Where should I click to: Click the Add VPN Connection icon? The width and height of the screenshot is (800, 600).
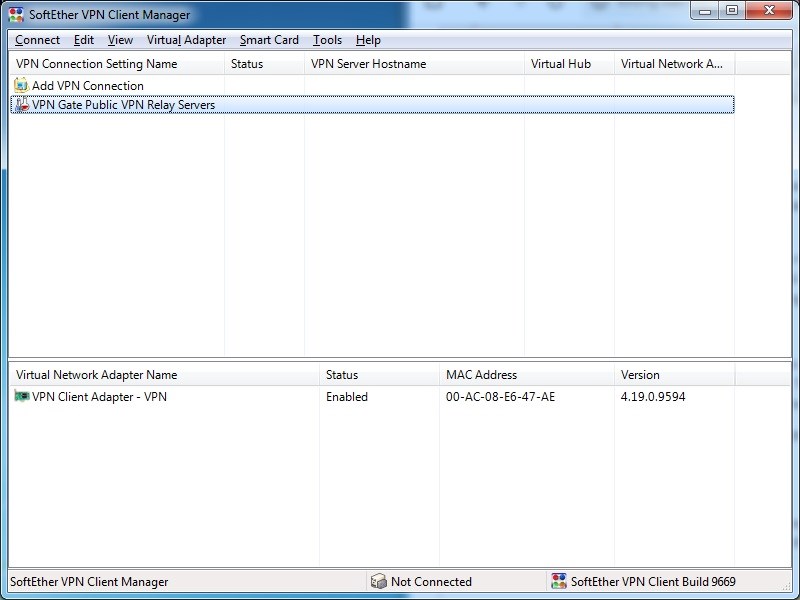coord(21,86)
